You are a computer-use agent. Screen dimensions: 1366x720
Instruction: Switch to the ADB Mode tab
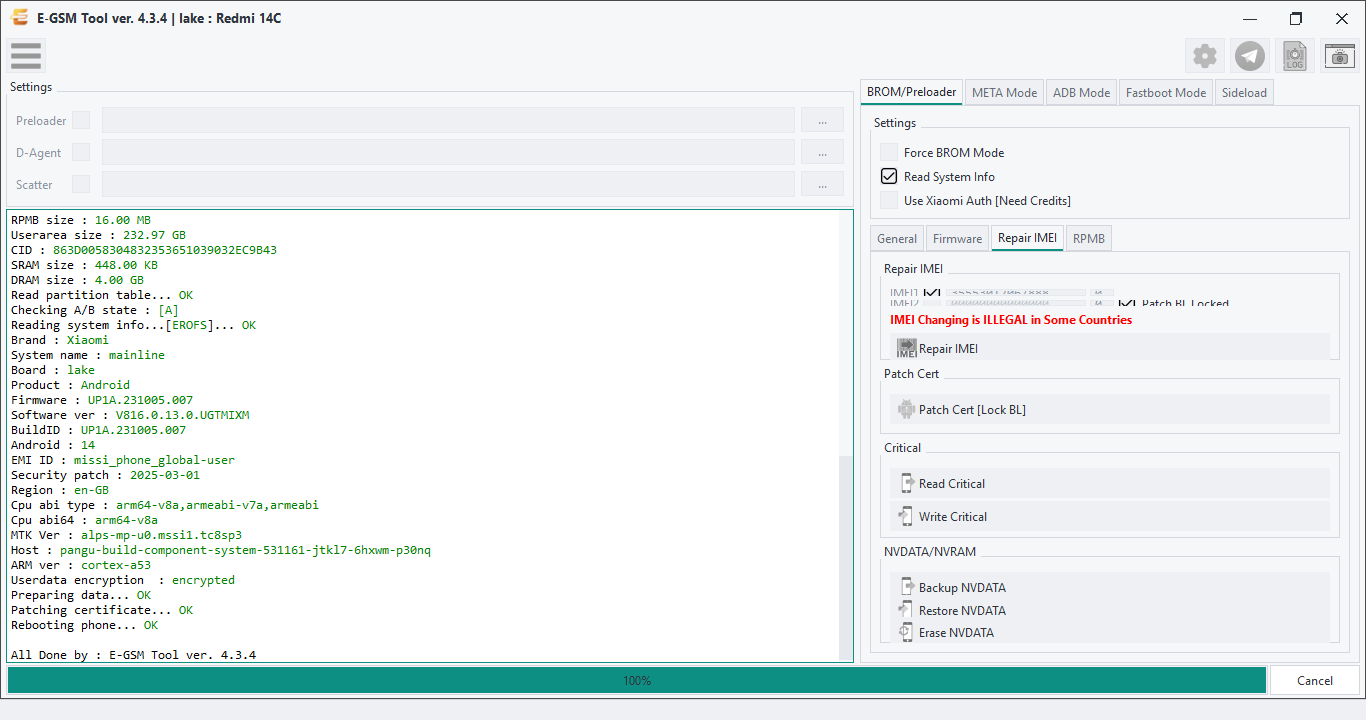[x=1081, y=92]
